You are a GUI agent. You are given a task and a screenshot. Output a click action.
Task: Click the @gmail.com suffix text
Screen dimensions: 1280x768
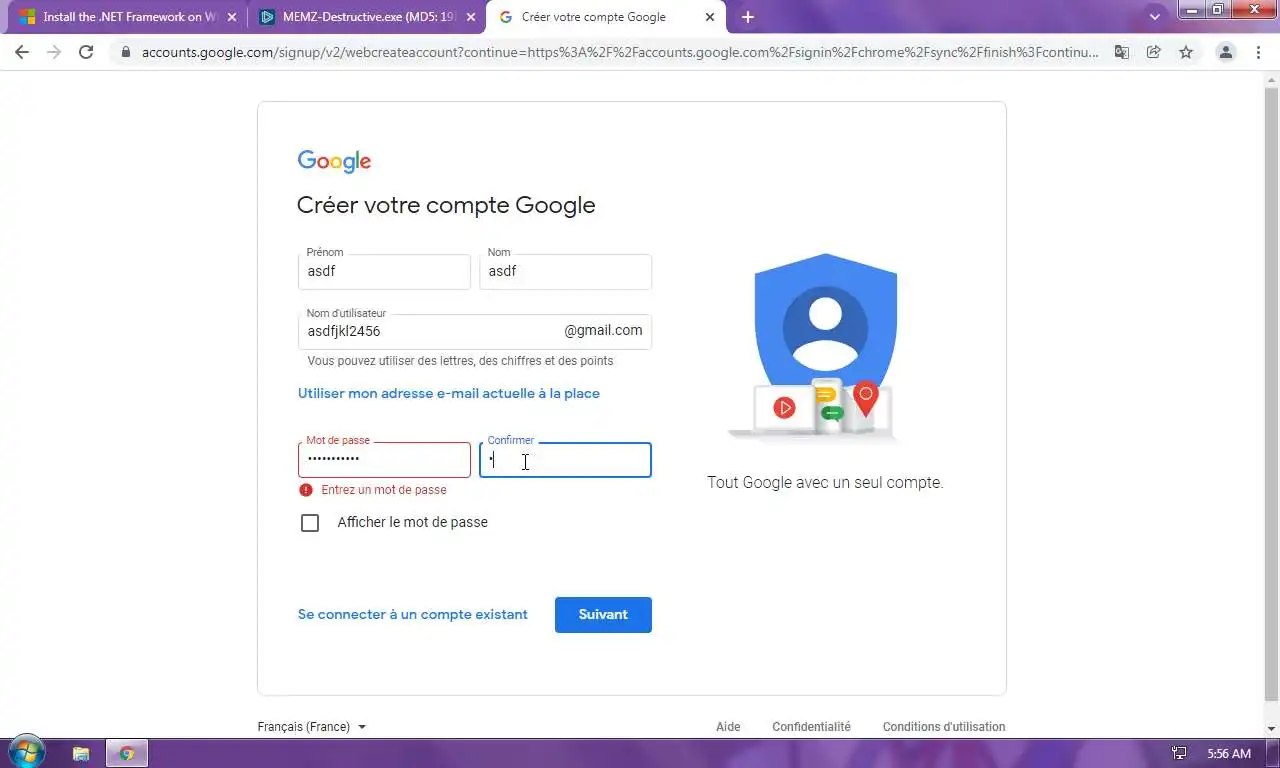point(603,330)
